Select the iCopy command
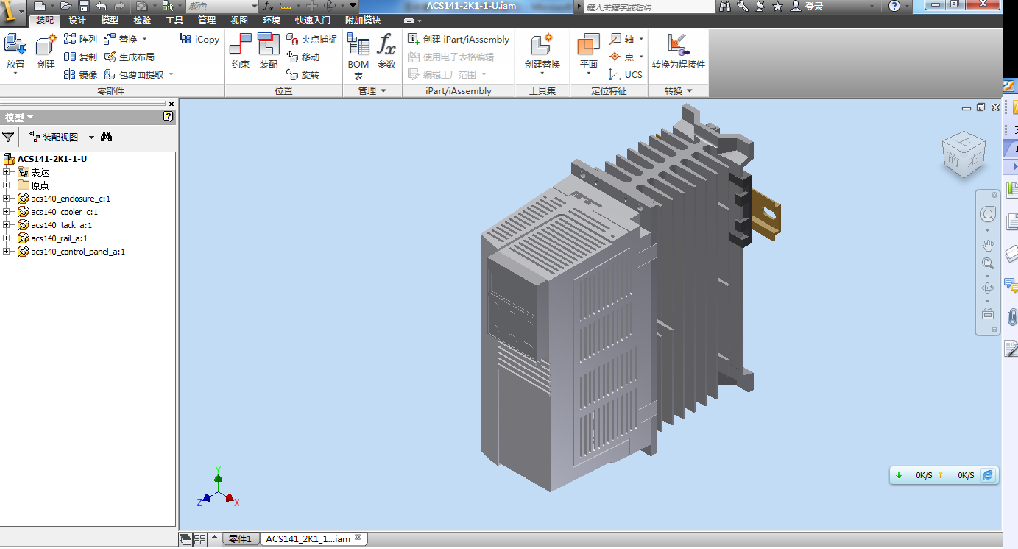The width and height of the screenshot is (1018, 549). coord(199,39)
